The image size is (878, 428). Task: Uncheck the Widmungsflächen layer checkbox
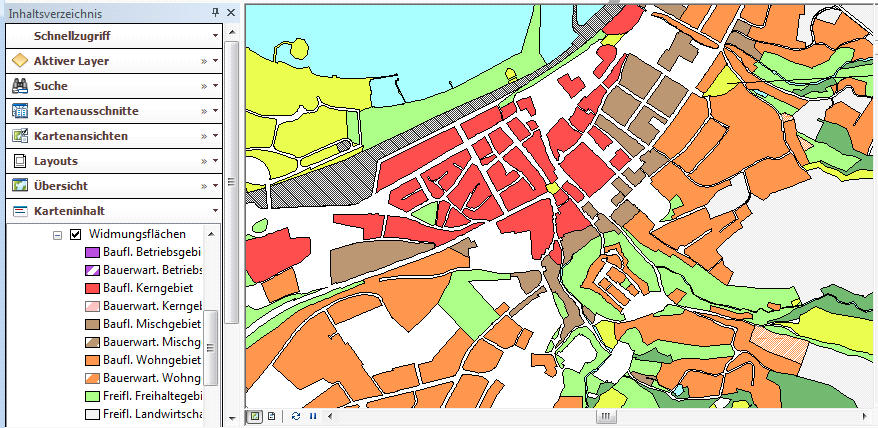tap(75, 234)
